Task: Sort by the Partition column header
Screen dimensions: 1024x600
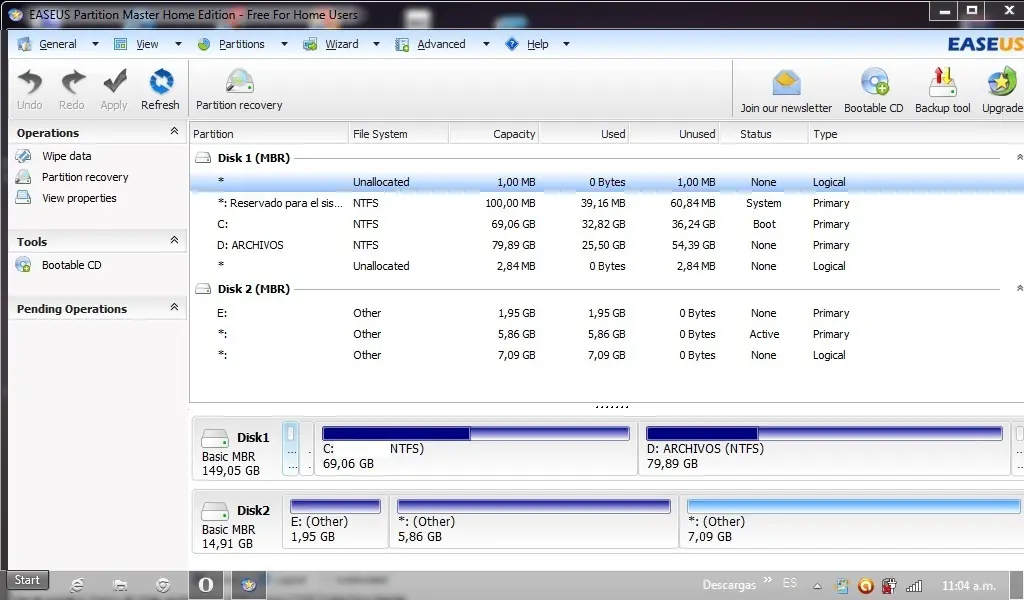Action: coord(269,134)
